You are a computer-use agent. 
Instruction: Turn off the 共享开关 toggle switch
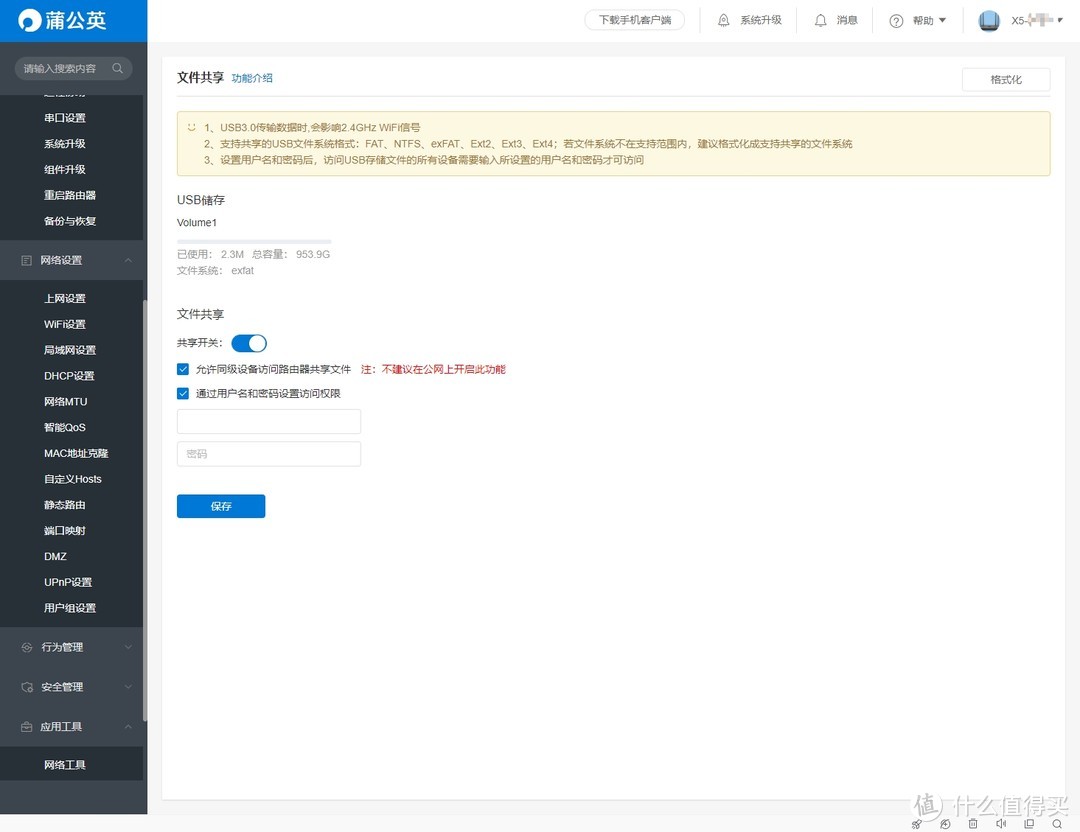(249, 343)
